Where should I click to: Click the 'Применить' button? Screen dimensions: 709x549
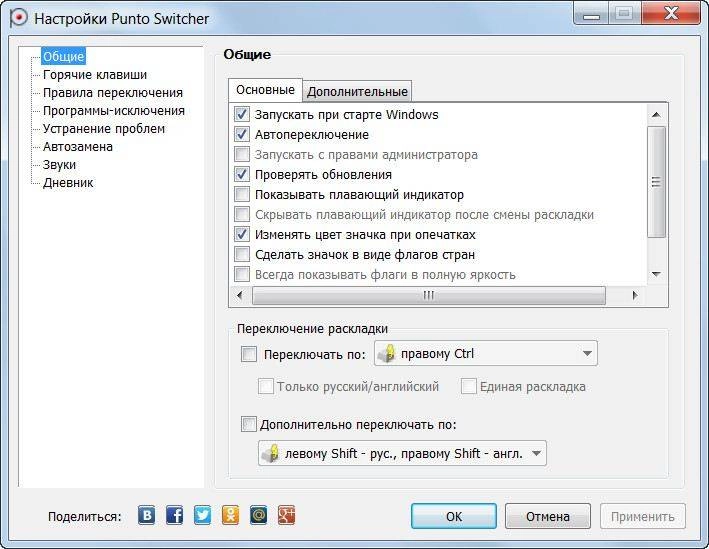pyautogui.click(x=643, y=516)
